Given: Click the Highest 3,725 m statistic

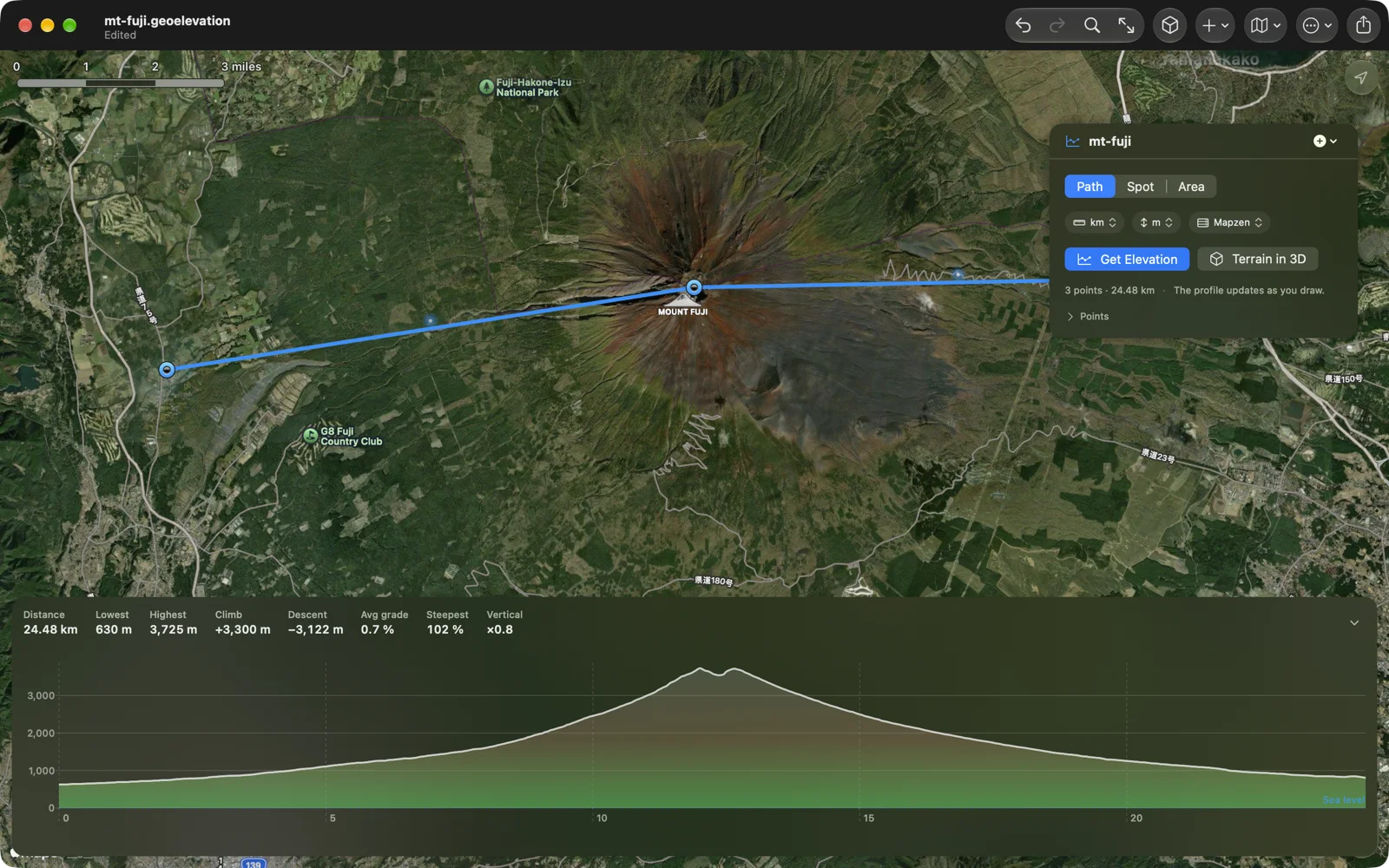Looking at the screenshot, I should pos(173,622).
